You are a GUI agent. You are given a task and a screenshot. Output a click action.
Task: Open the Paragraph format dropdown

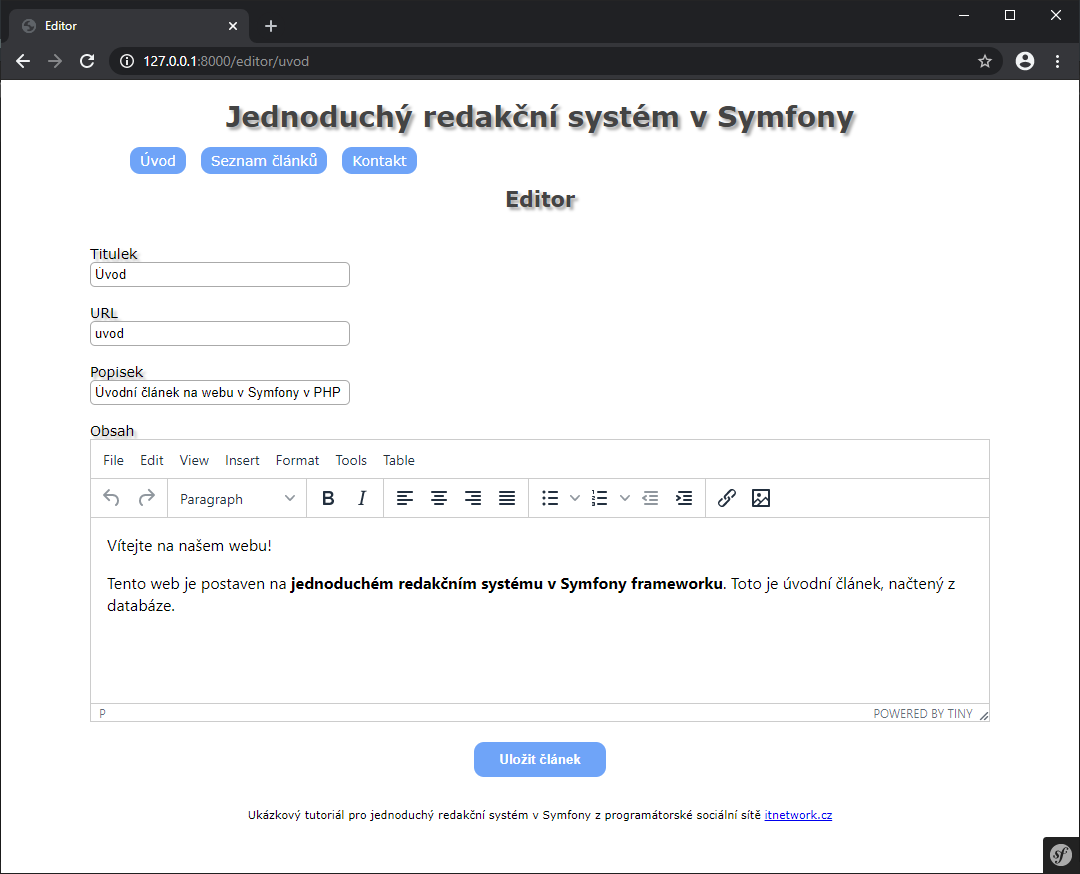237,499
